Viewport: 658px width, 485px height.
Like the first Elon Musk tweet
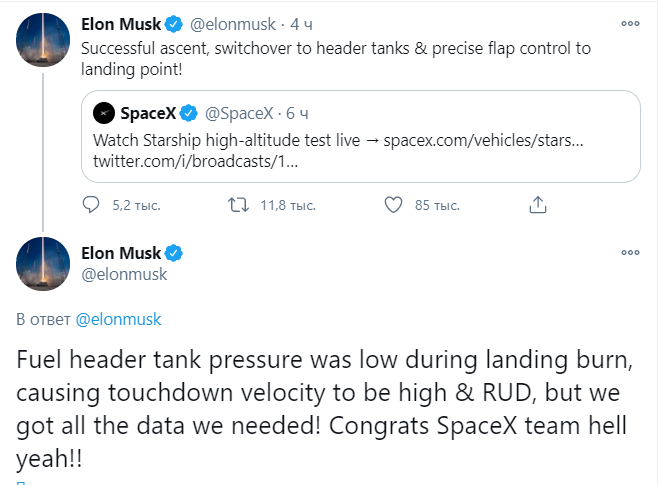click(394, 205)
